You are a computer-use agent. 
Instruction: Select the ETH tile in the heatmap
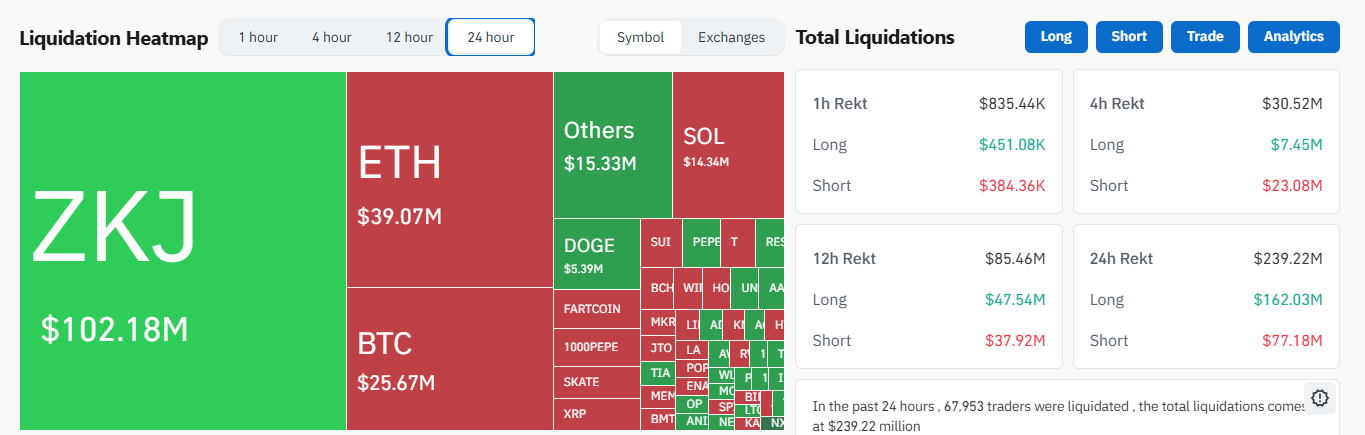coord(449,180)
